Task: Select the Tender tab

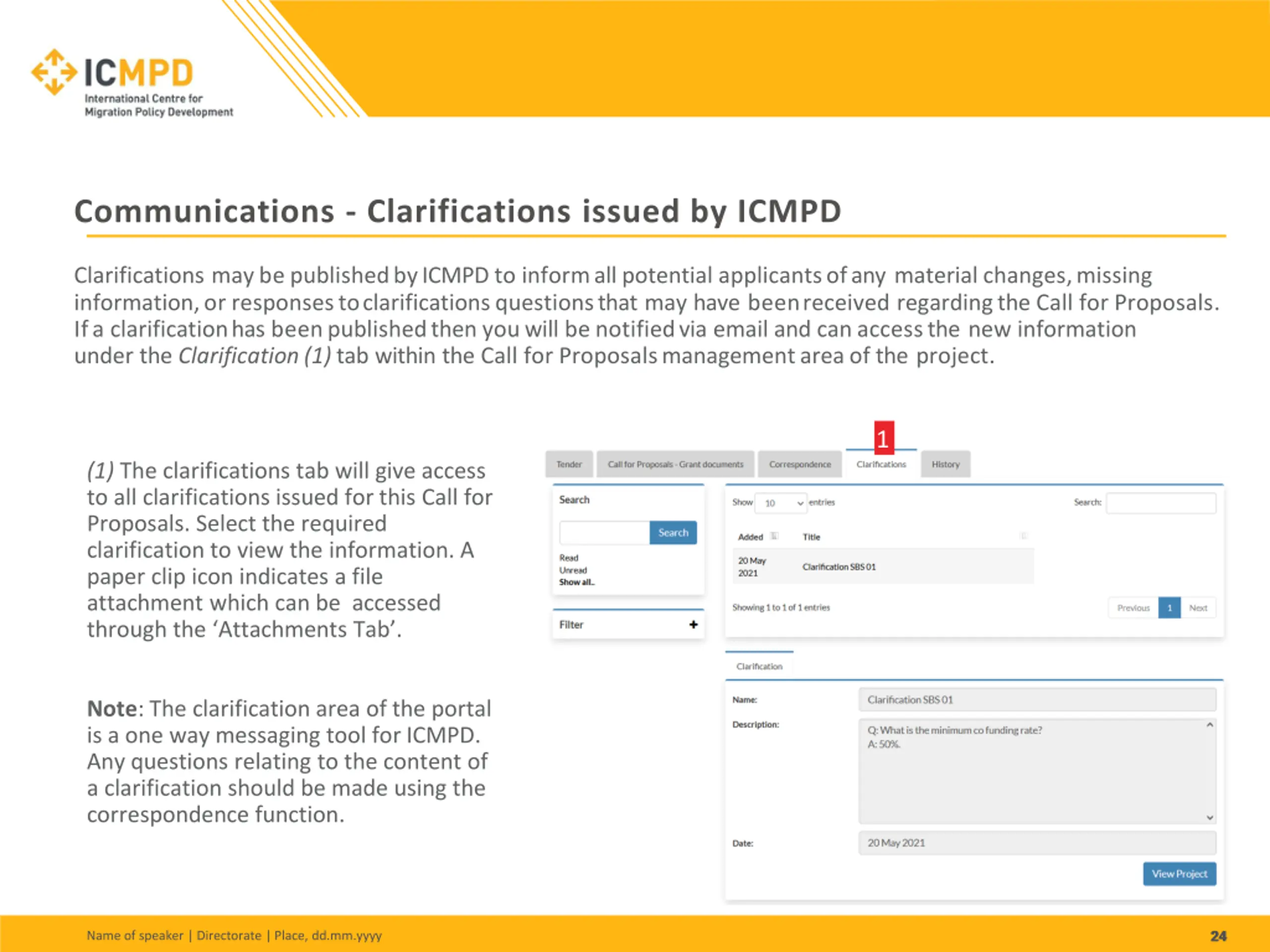Action: [569, 464]
